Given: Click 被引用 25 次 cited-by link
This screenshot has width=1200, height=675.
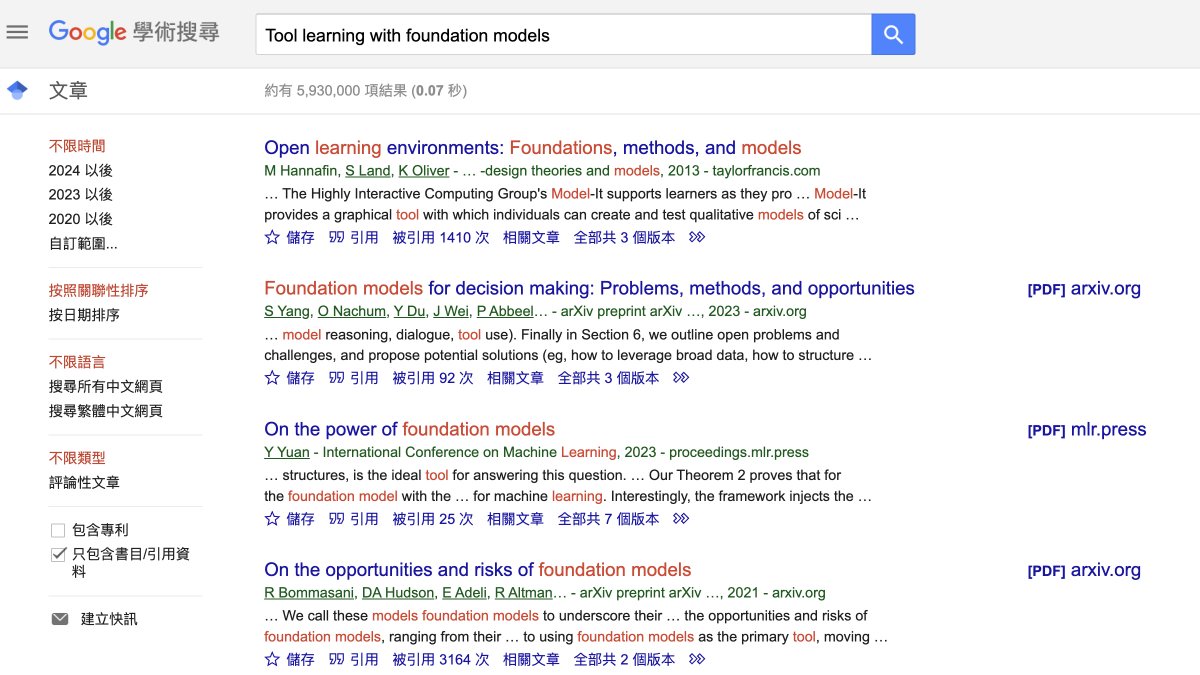Looking at the screenshot, I should (432, 519).
